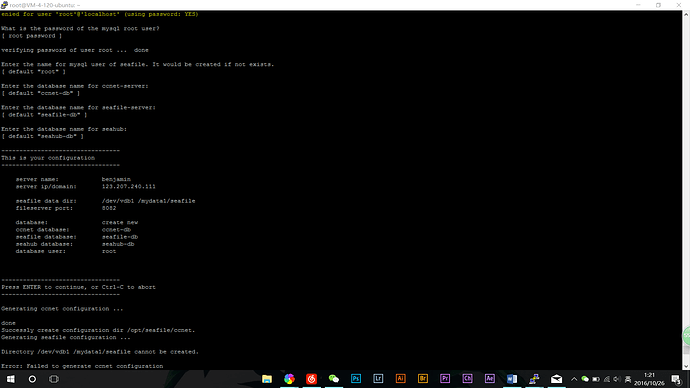Open File Explorer from the taskbar
This screenshot has width=690, height=388.
coord(267,379)
